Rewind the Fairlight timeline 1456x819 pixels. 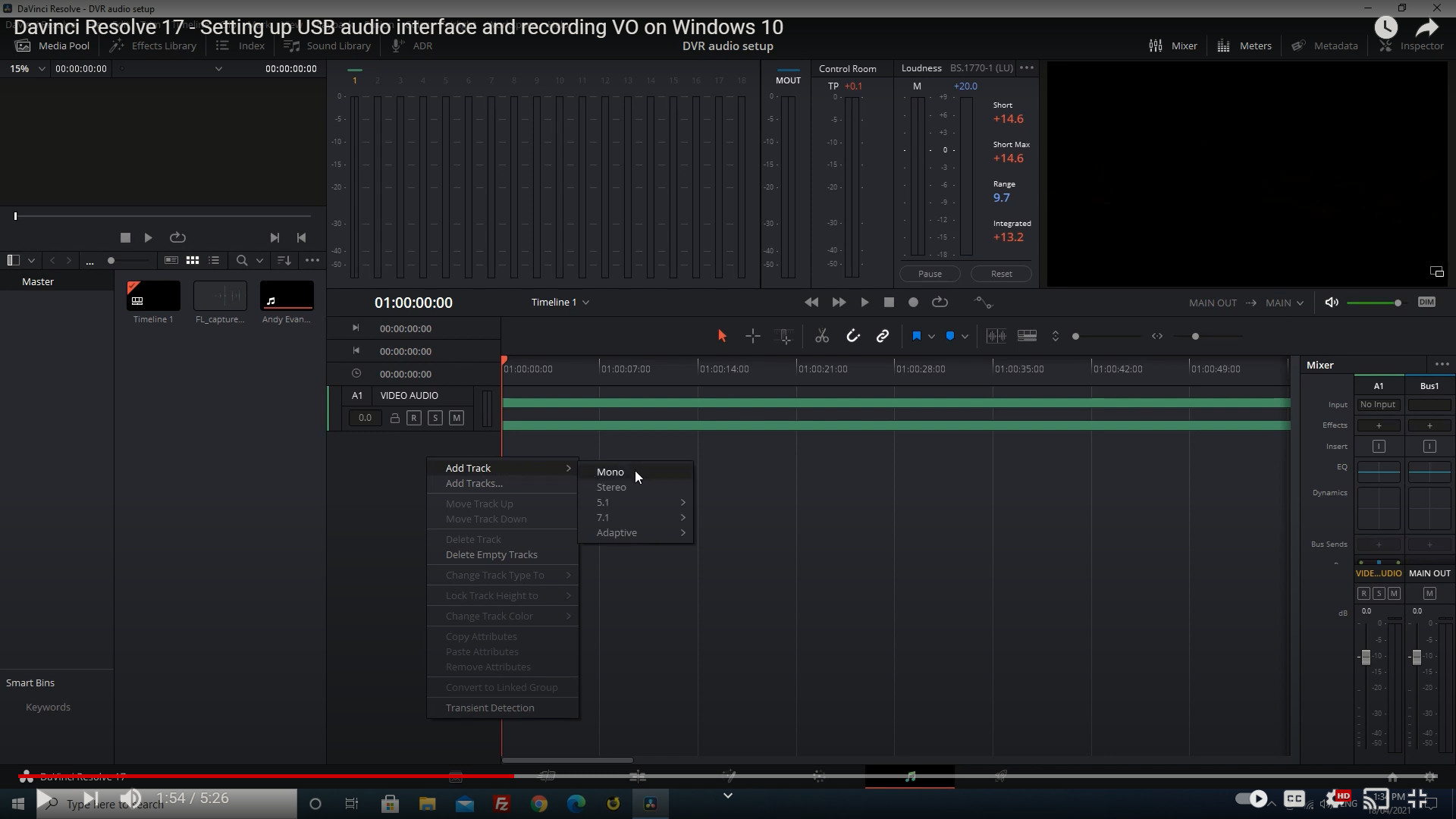[811, 302]
